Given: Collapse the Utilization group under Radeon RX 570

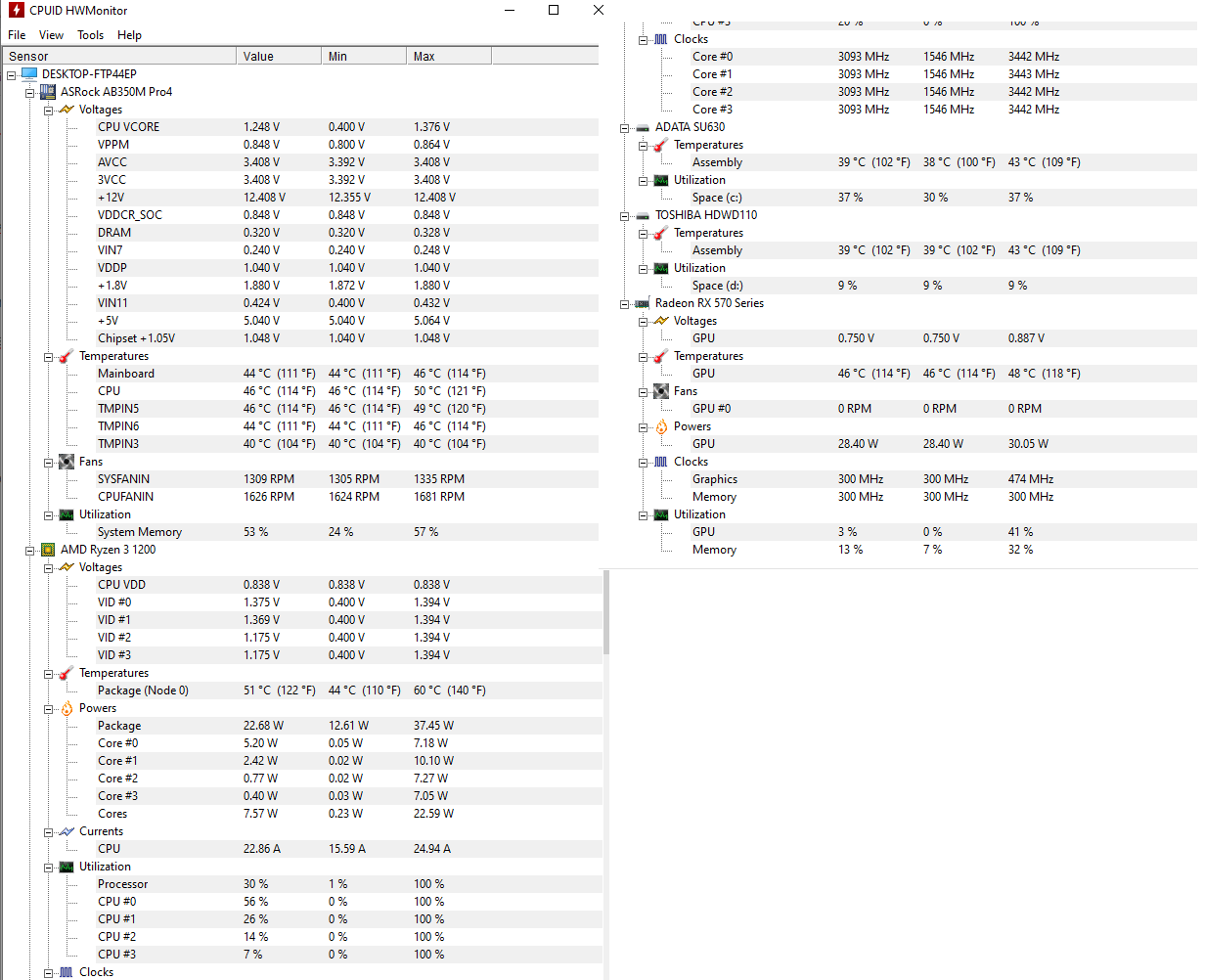Looking at the screenshot, I should tap(644, 515).
